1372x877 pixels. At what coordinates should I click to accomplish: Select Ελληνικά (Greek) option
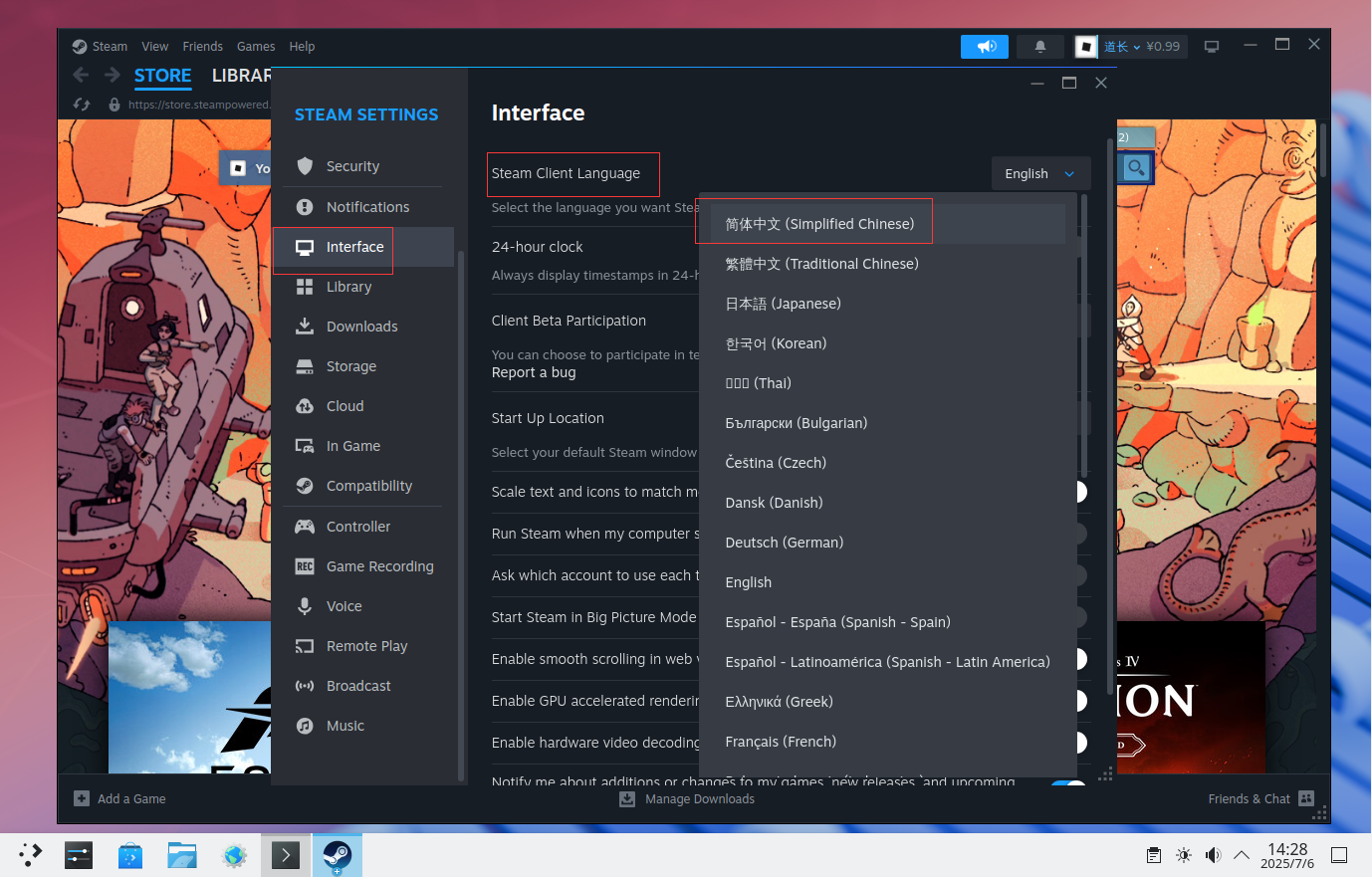click(x=888, y=702)
